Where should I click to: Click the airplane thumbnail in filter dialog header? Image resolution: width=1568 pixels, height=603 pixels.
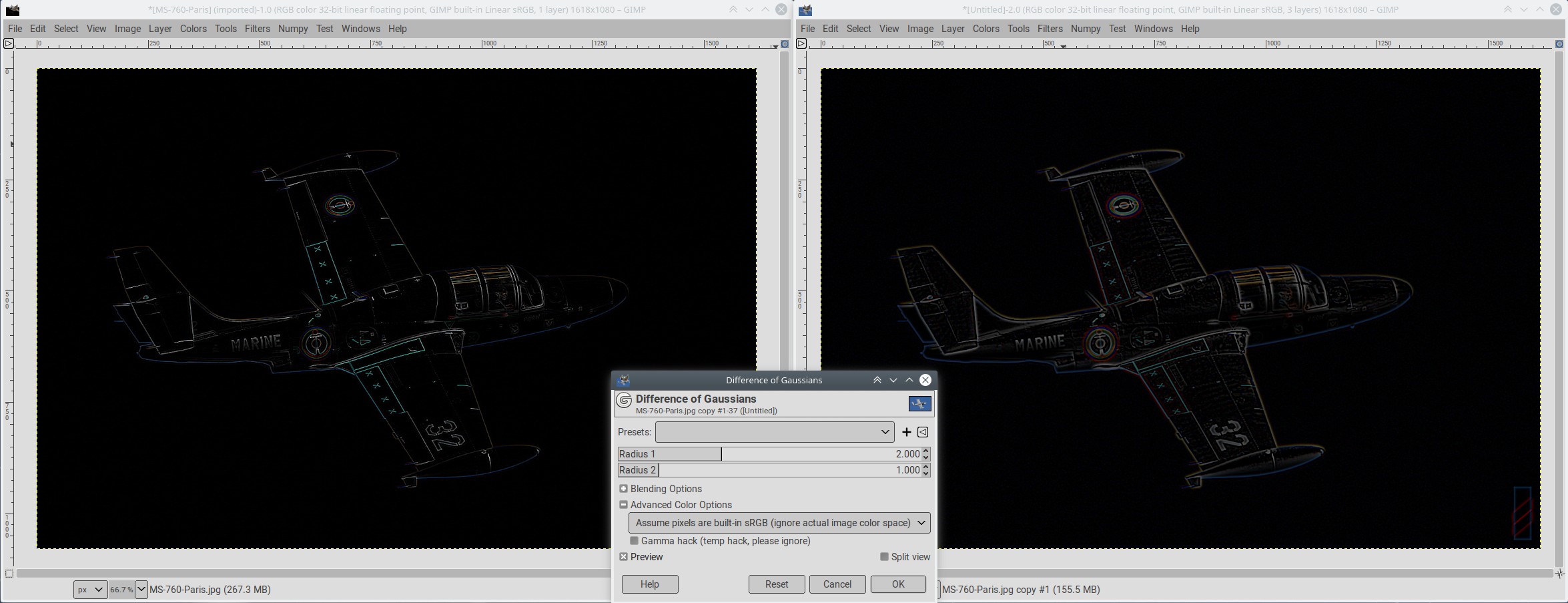pos(919,403)
